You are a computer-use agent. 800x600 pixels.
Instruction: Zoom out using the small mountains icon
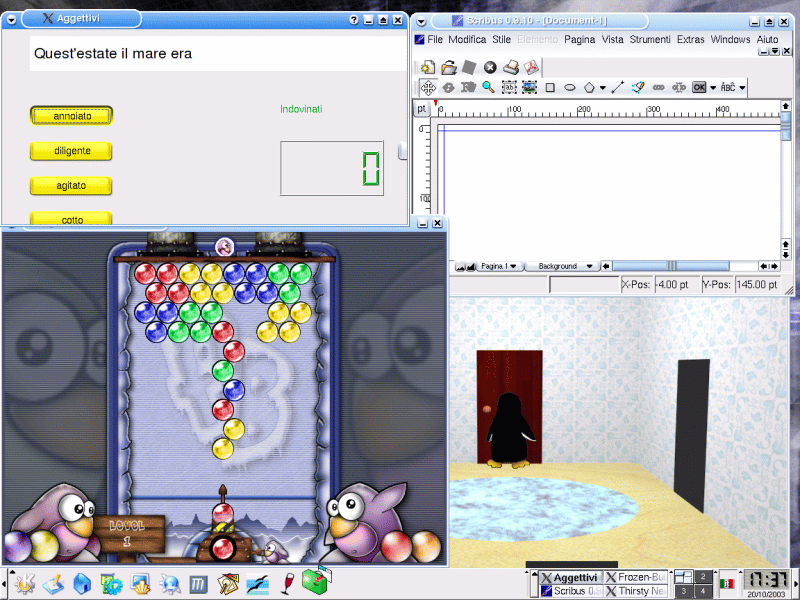pyautogui.click(x=460, y=267)
